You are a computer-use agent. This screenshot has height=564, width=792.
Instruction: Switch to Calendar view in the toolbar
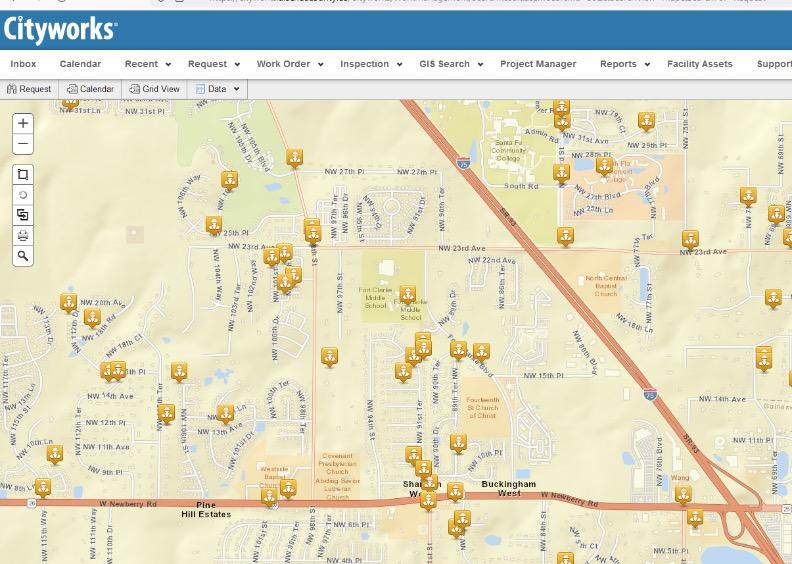coord(90,89)
